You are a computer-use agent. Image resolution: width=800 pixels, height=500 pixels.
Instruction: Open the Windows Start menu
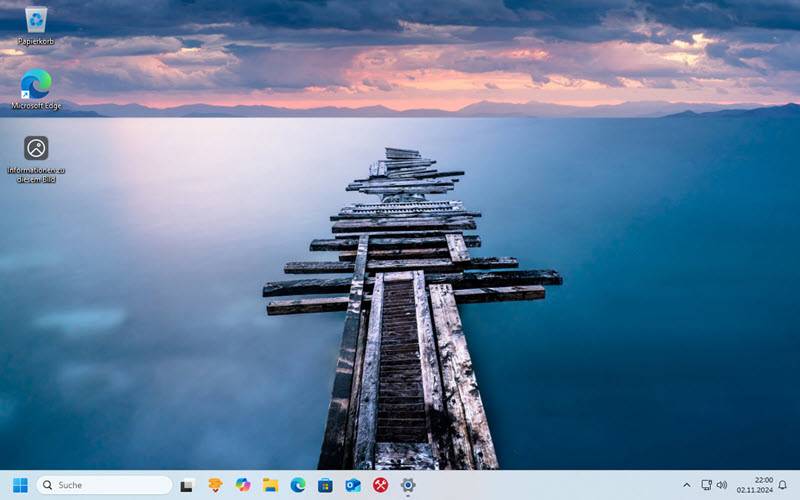coord(20,485)
